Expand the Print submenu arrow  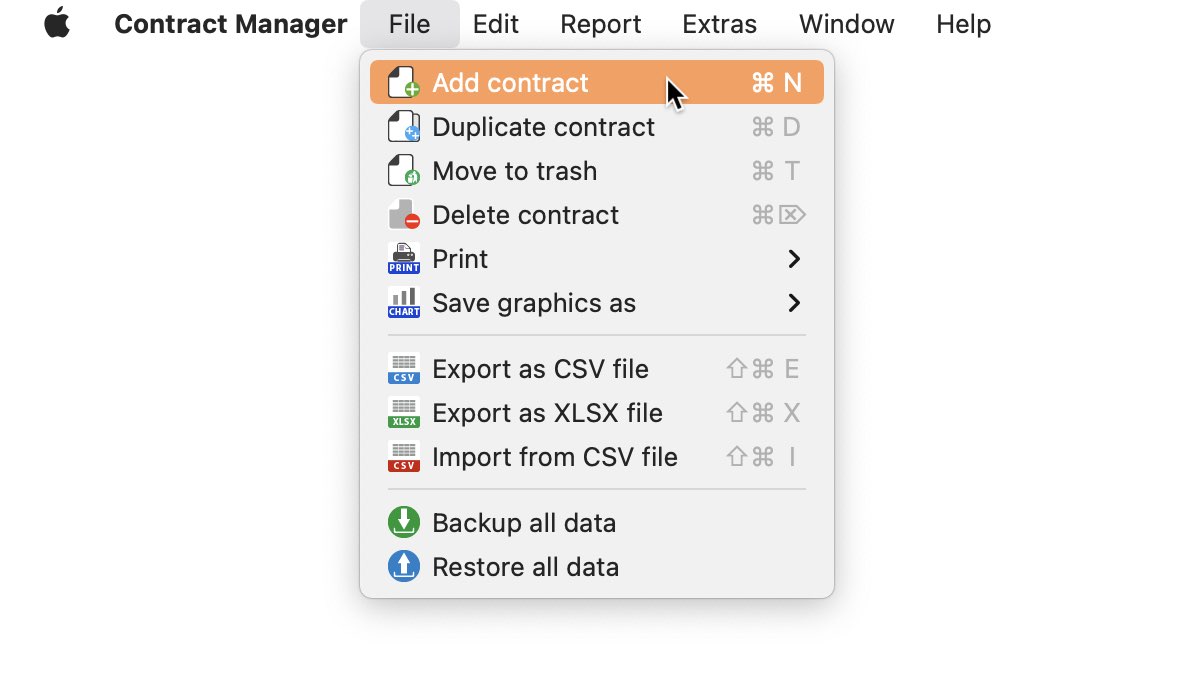point(794,259)
